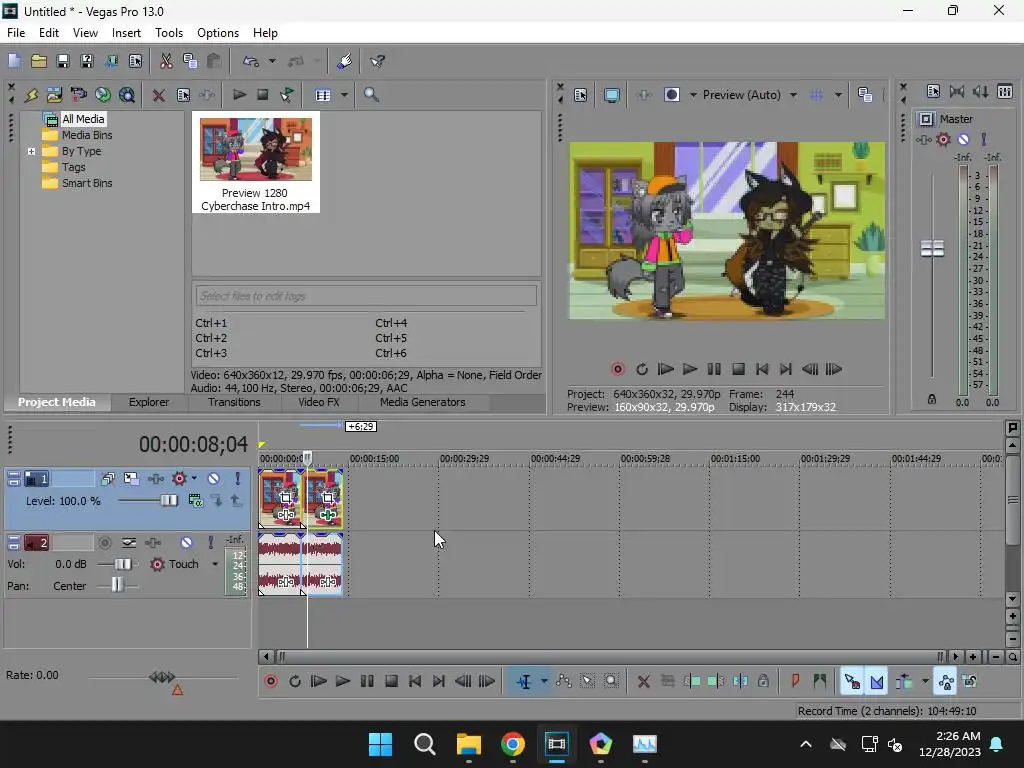Save the project with the floppy icon
Image resolution: width=1024 pixels, height=768 pixels.
pyautogui.click(x=63, y=61)
